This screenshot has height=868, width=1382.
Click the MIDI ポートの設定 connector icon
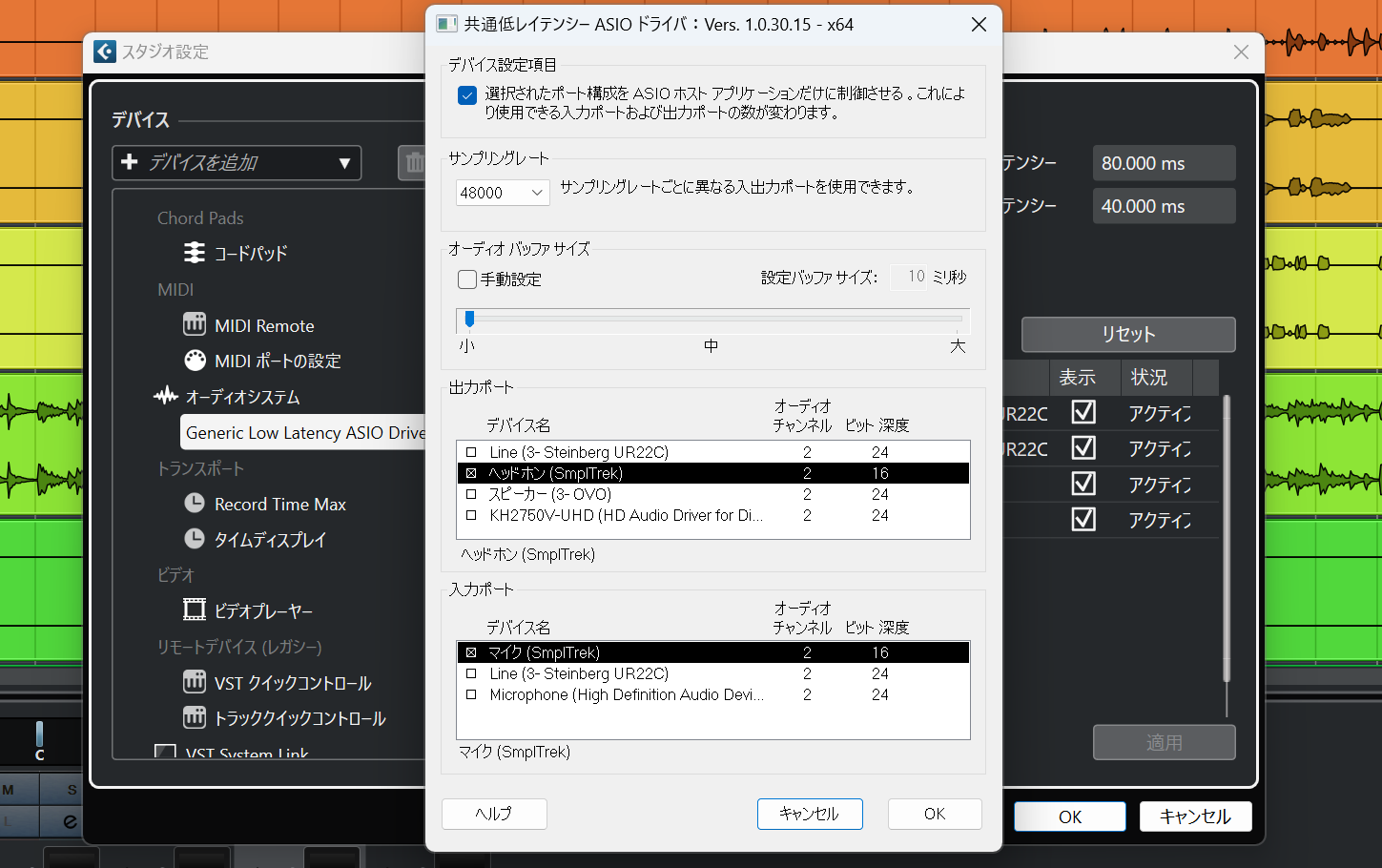195,361
